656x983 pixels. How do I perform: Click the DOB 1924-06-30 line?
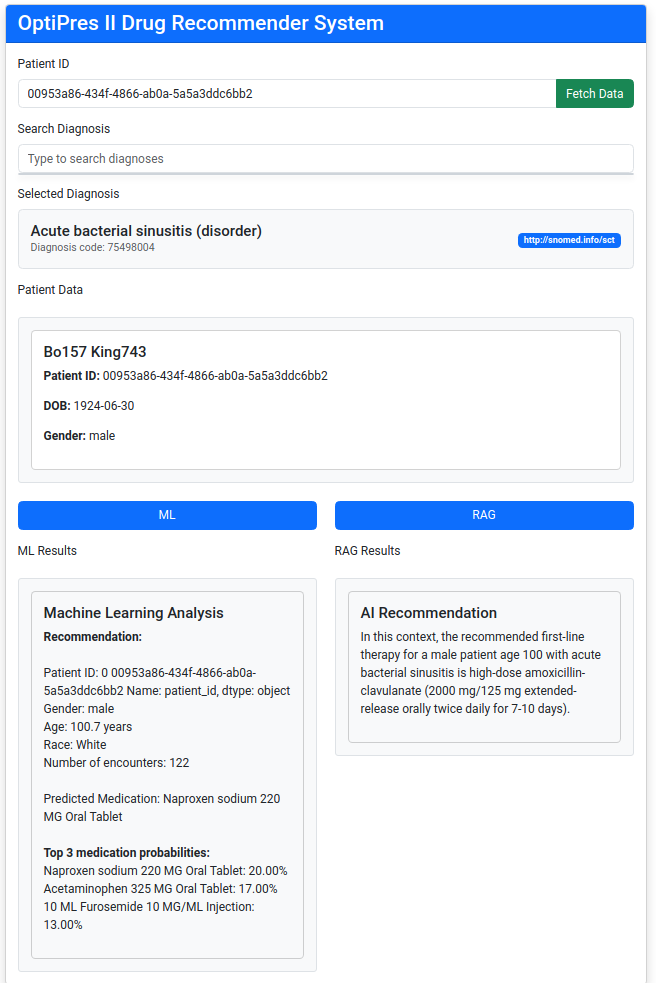click(88, 406)
